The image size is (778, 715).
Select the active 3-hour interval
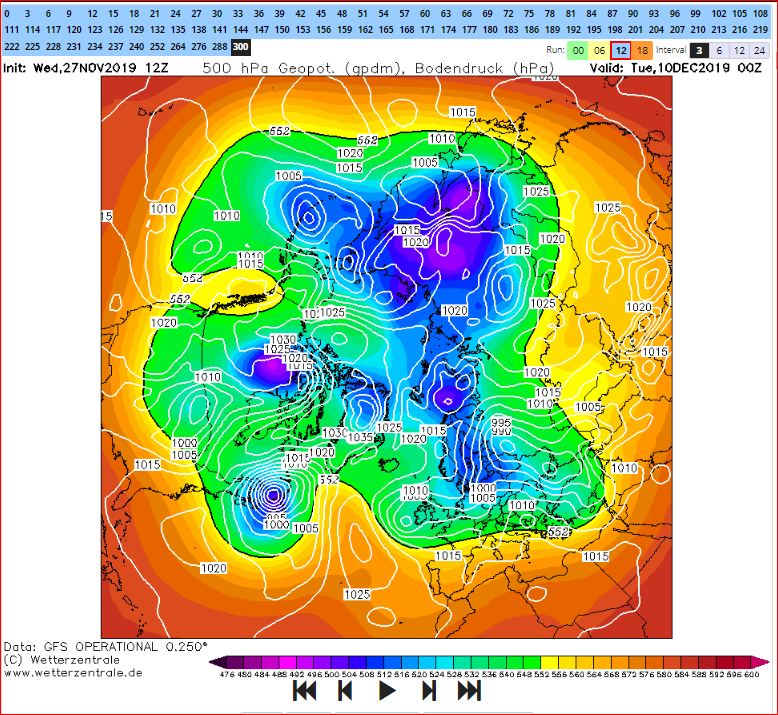pyautogui.click(x=699, y=50)
